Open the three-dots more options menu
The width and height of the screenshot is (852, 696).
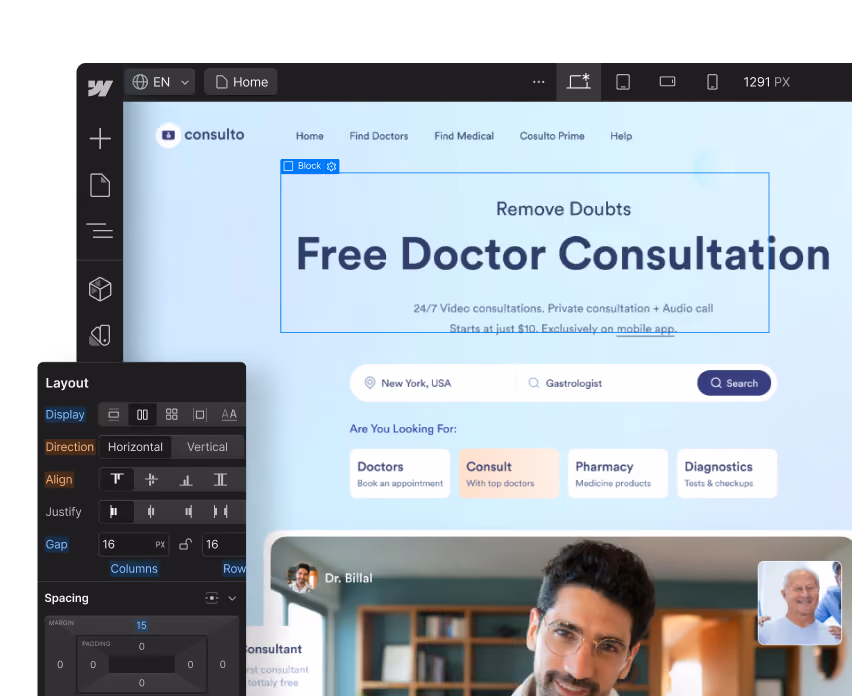tap(538, 82)
